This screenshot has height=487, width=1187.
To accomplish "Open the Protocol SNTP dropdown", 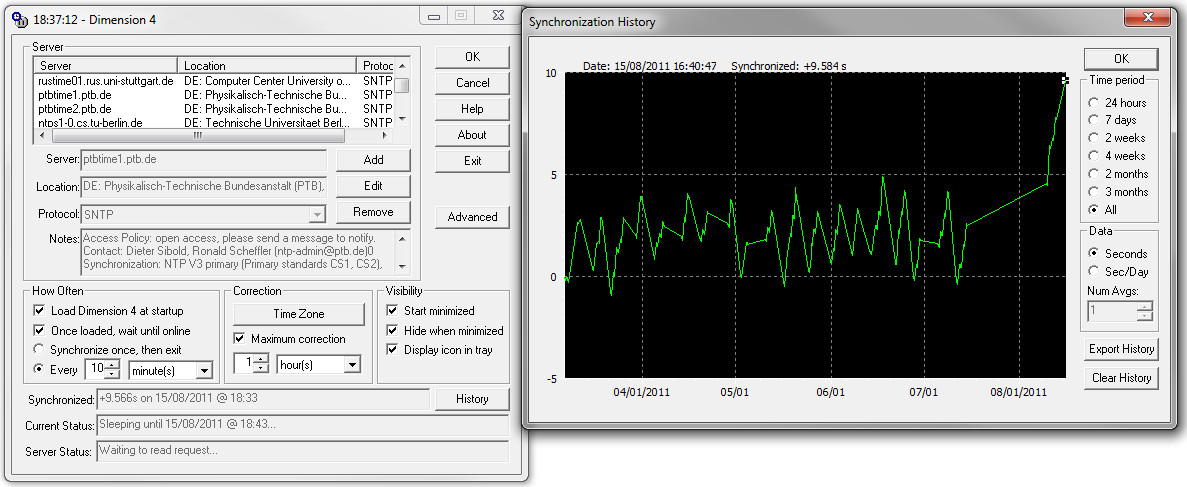I will point(317,214).
